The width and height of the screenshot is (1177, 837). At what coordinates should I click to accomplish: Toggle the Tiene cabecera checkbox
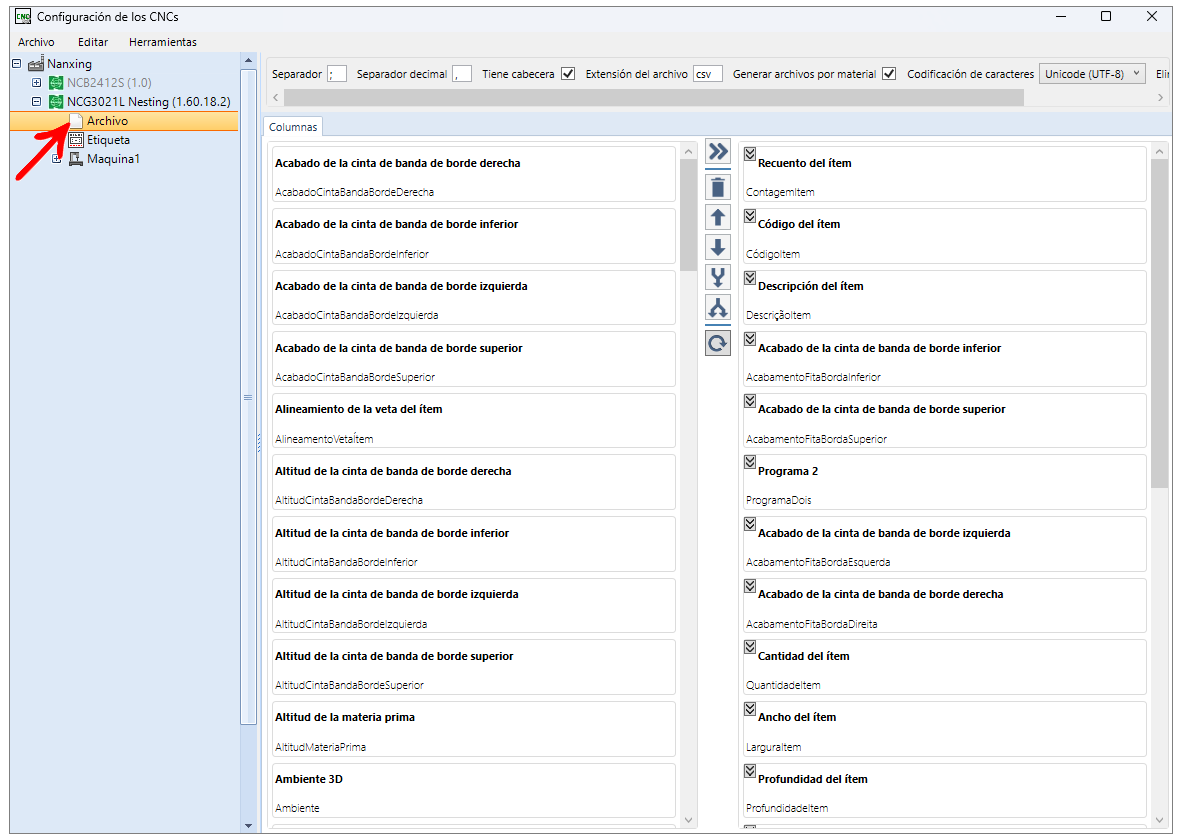point(568,74)
